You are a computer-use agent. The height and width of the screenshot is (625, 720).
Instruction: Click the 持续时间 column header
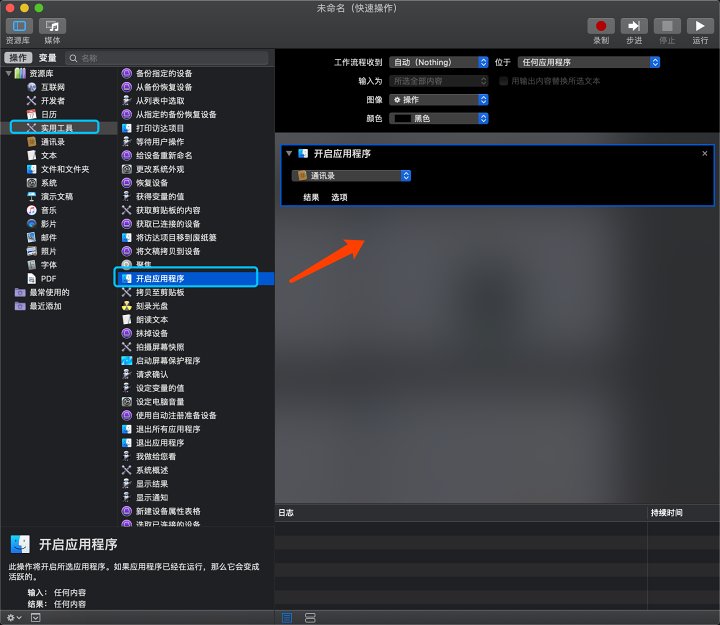click(x=666, y=512)
